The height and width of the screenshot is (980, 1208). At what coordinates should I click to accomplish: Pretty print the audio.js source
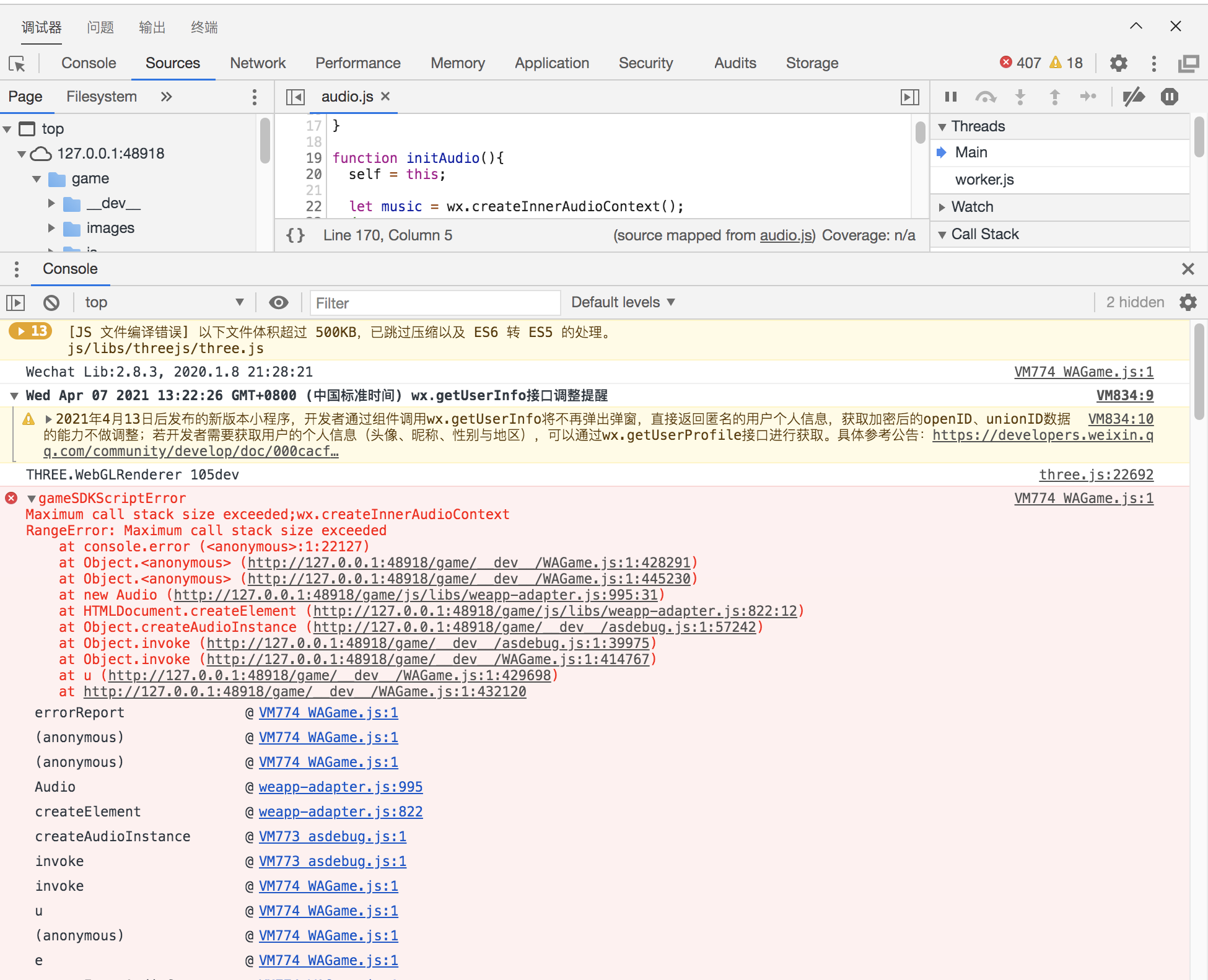(x=295, y=235)
